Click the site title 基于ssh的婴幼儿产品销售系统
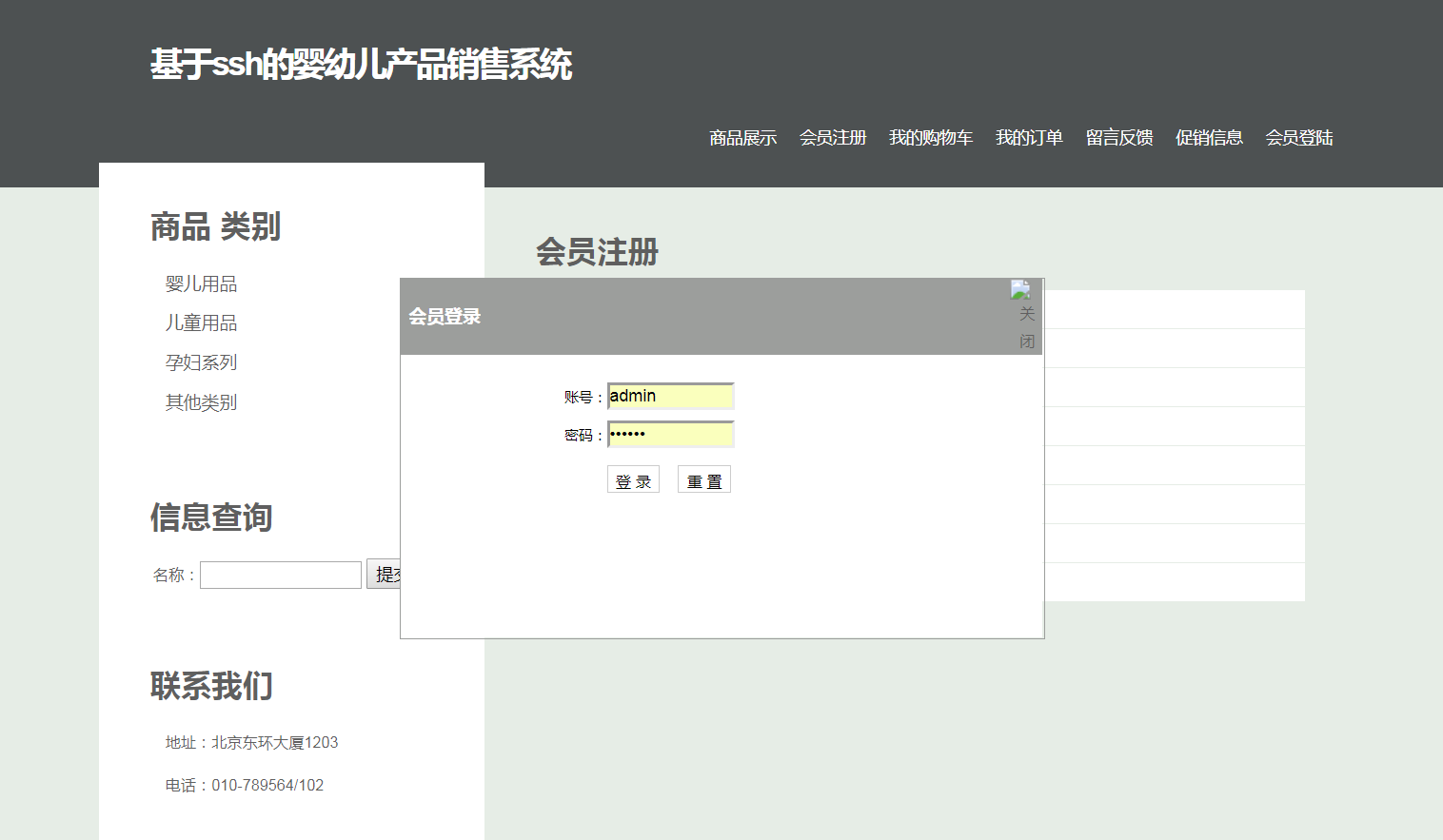 (x=361, y=65)
